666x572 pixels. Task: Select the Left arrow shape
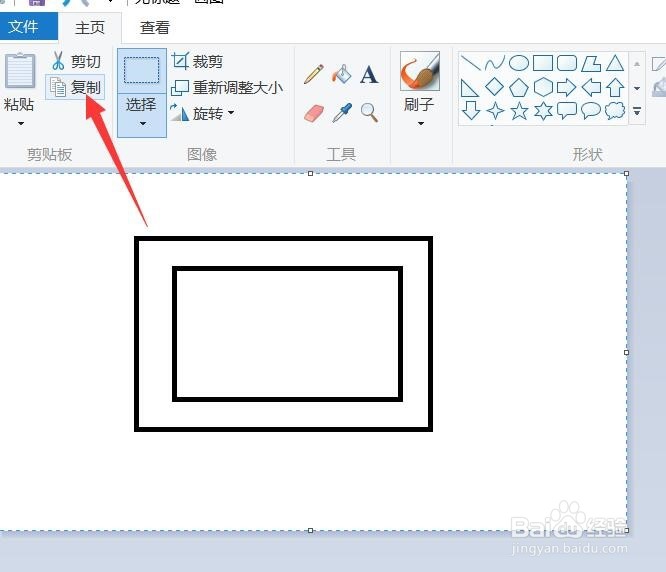point(591,88)
